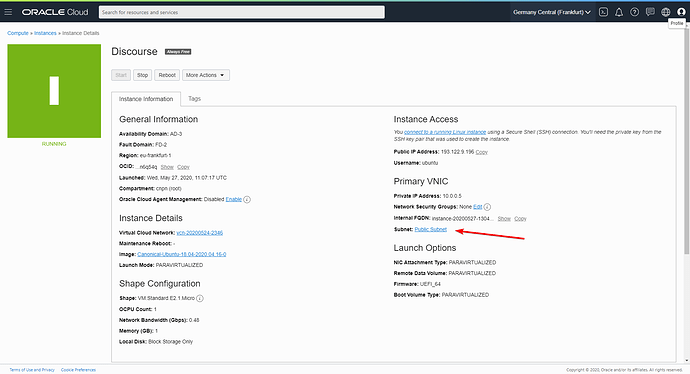
Task: Select the eu-frankfurt-1 region value
Action: [155, 156]
